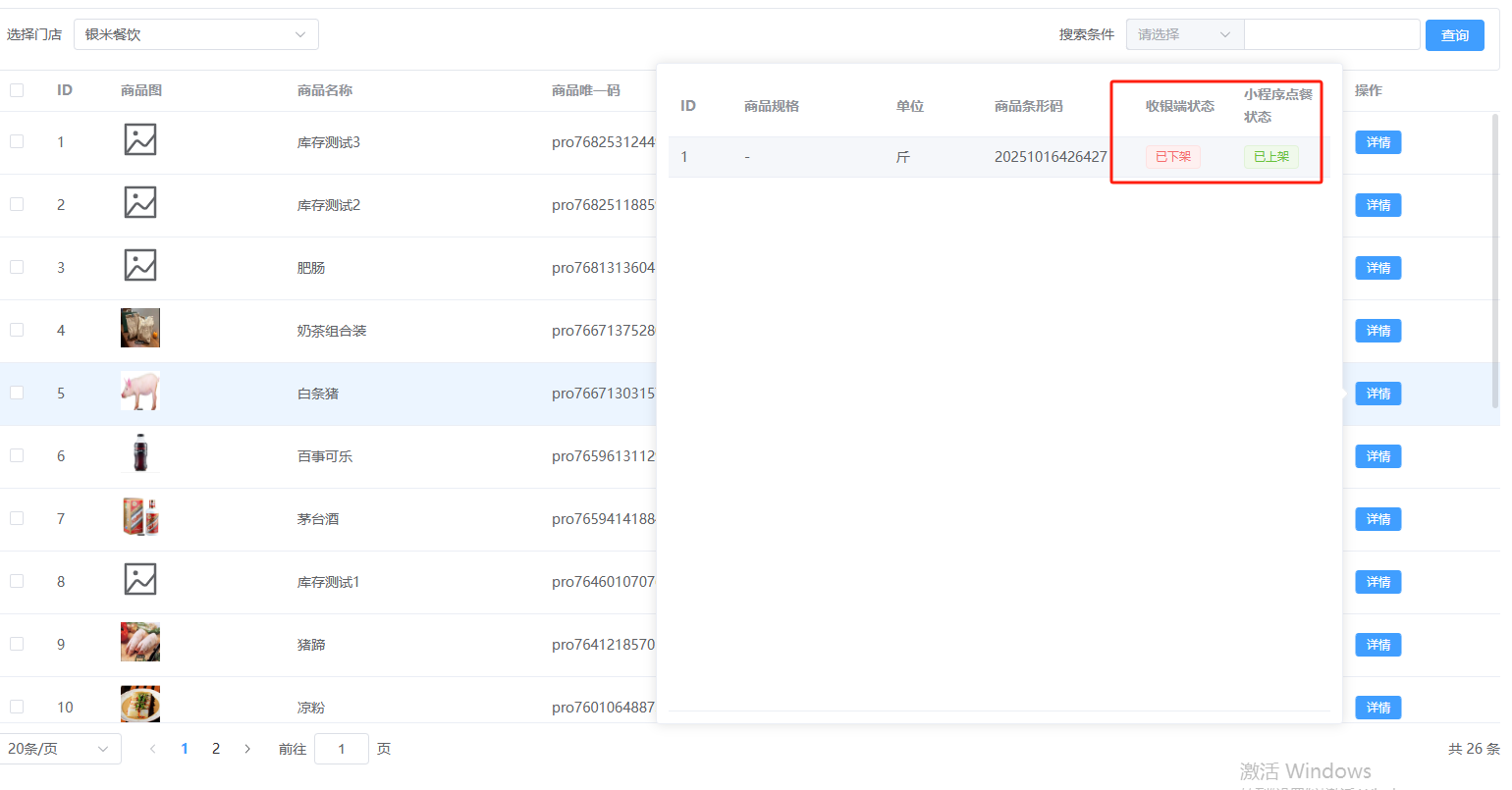Go to page 2 in pagination
This screenshot has height=790, width=1512.
pos(216,749)
